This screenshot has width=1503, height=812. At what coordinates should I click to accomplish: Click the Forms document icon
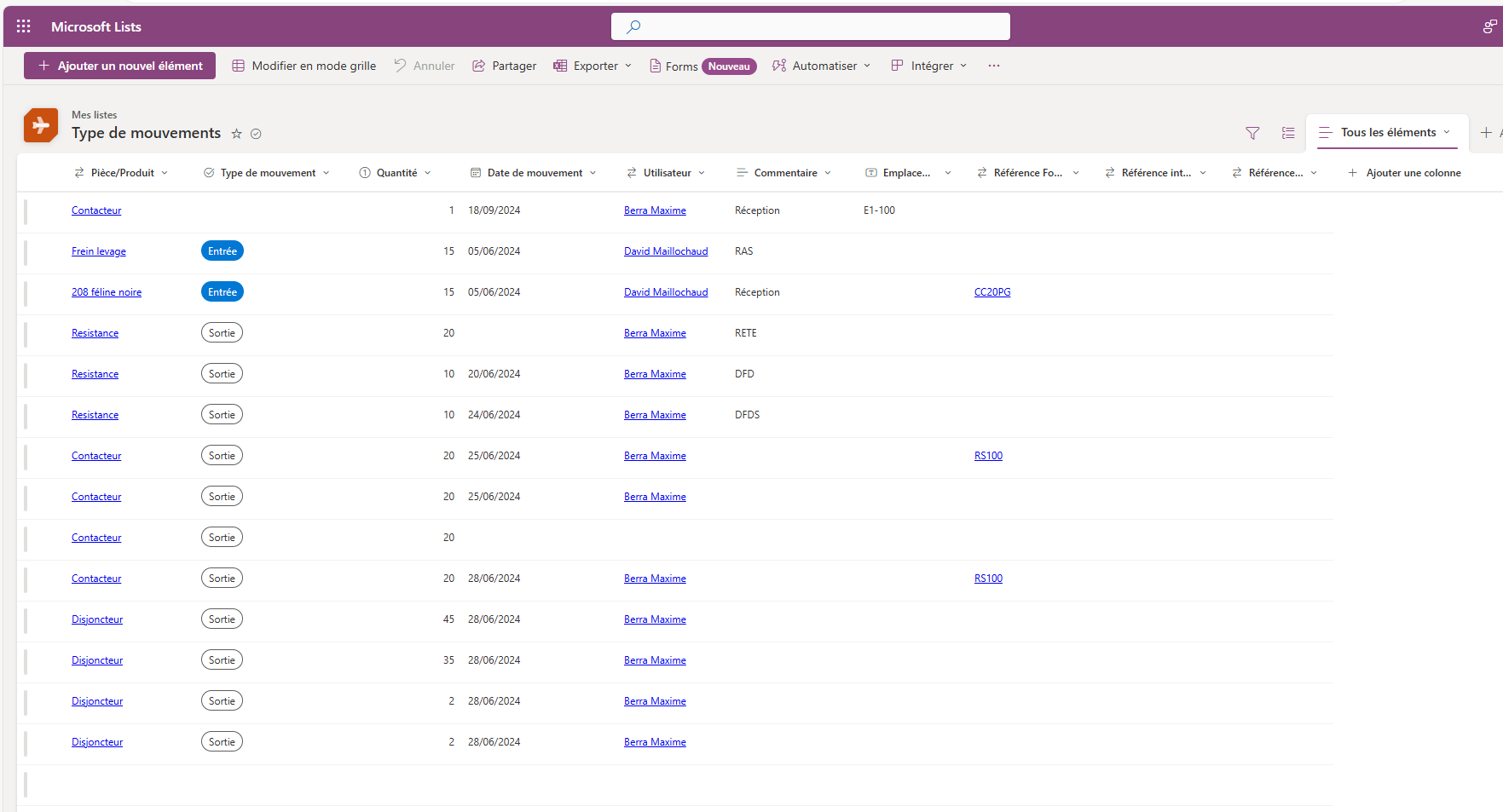coord(656,66)
